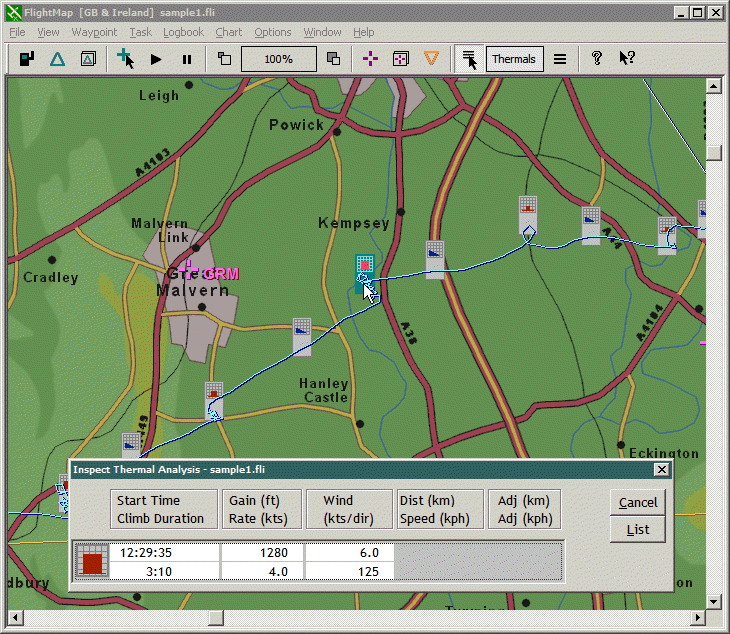Image resolution: width=730 pixels, height=634 pixels.
Task: Click the List button
Action: [x=637, y=530]
